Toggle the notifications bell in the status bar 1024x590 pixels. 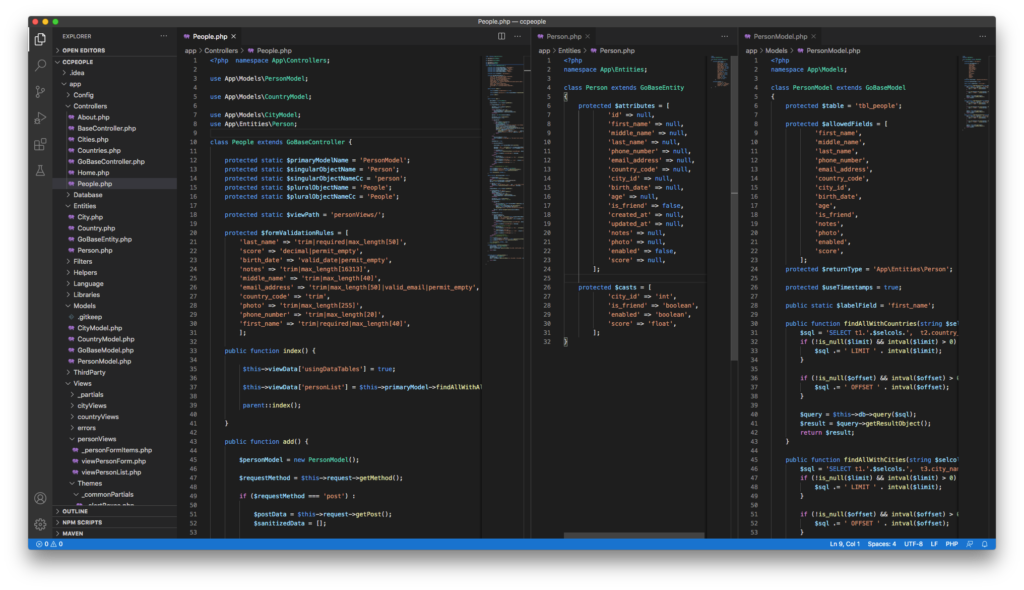(985, 544)
